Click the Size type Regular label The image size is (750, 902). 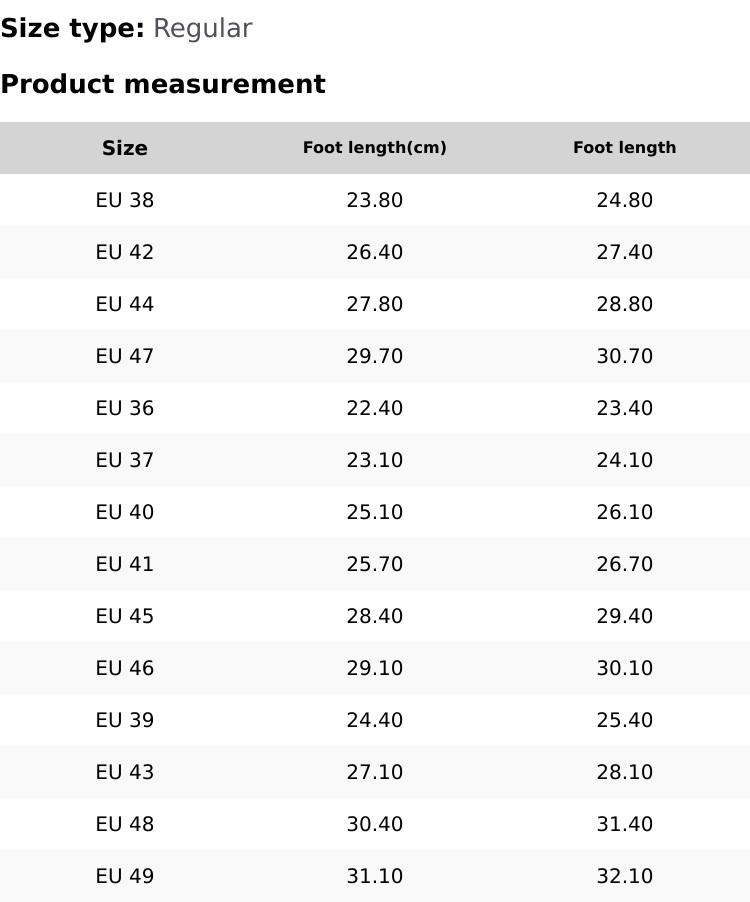[126, 28]
